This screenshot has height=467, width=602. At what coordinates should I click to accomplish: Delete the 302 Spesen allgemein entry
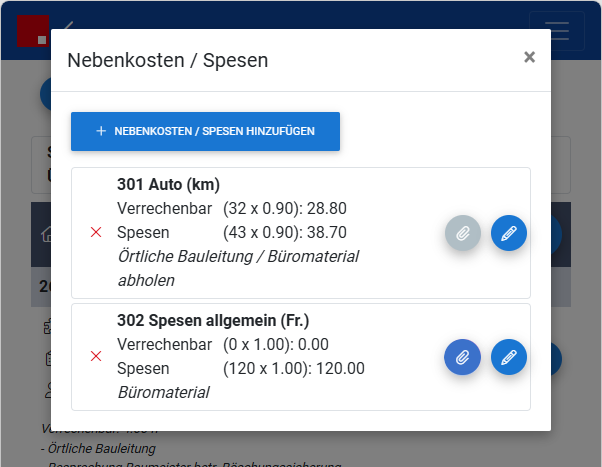pyautogui.click(x=96, y=356)
